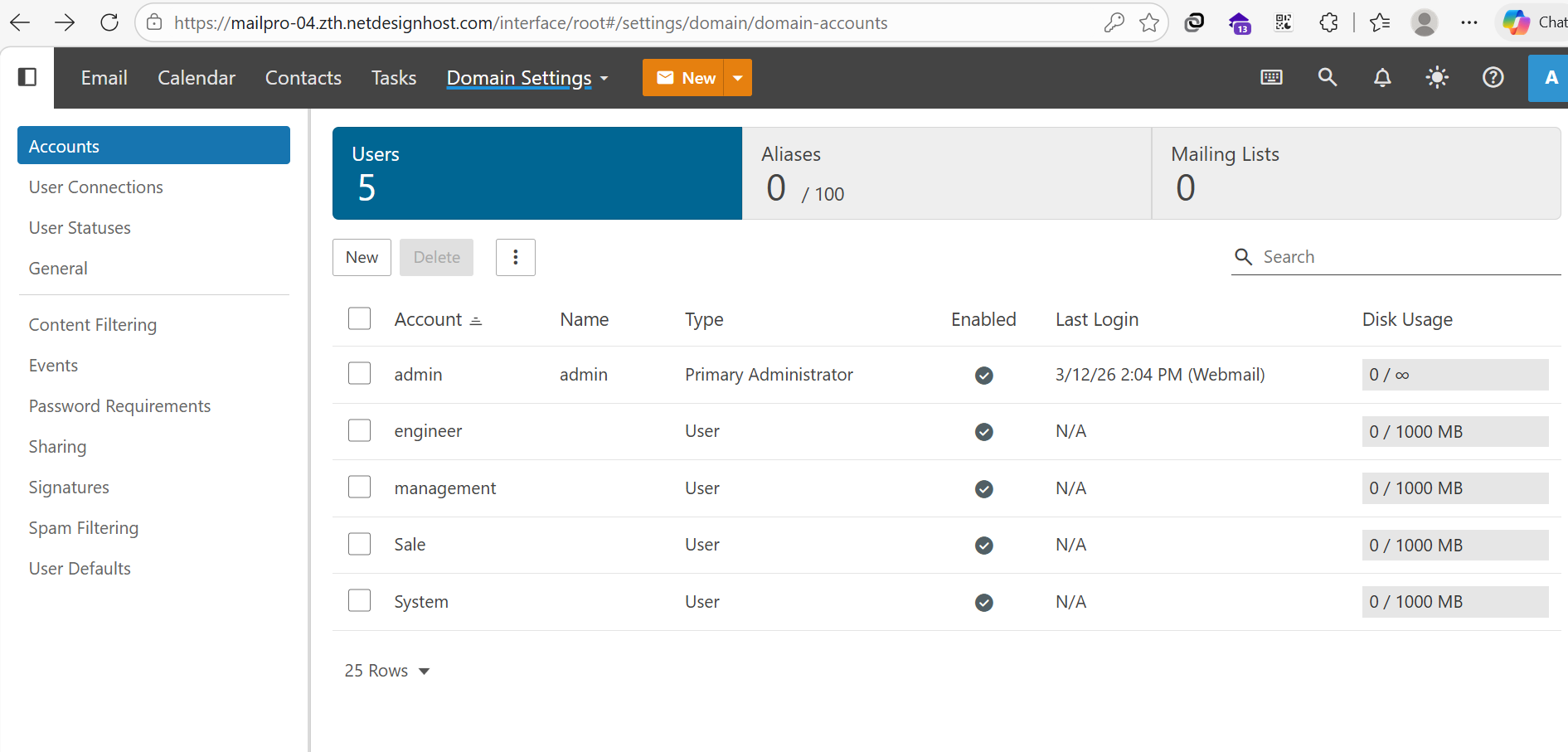Open the notifications bell
This screenshot has width=1568, height=752.
click(x=1382, y=77)
